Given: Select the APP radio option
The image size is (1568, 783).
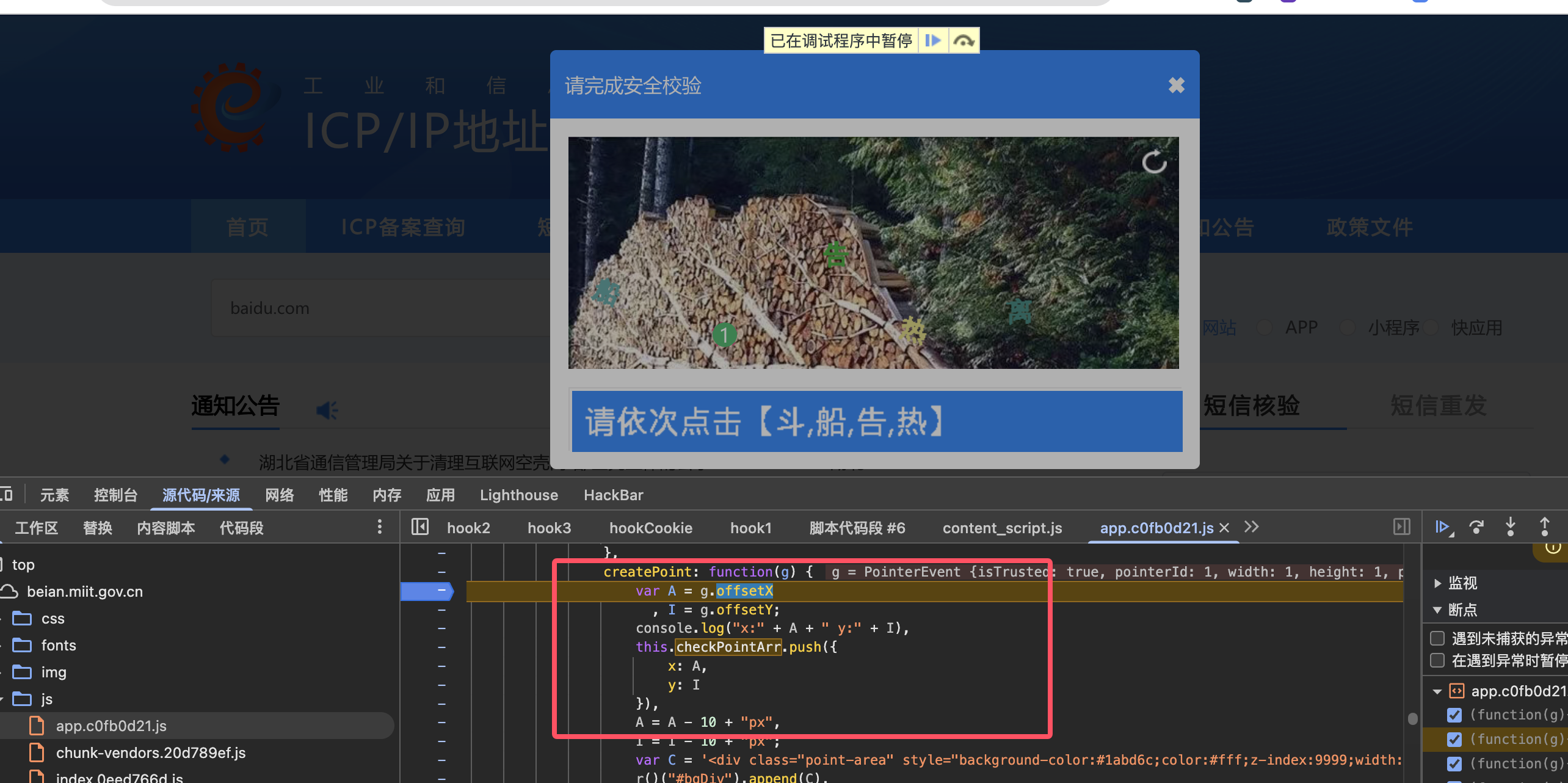Looking at the screenshot, I should (x=1265, y=328).
